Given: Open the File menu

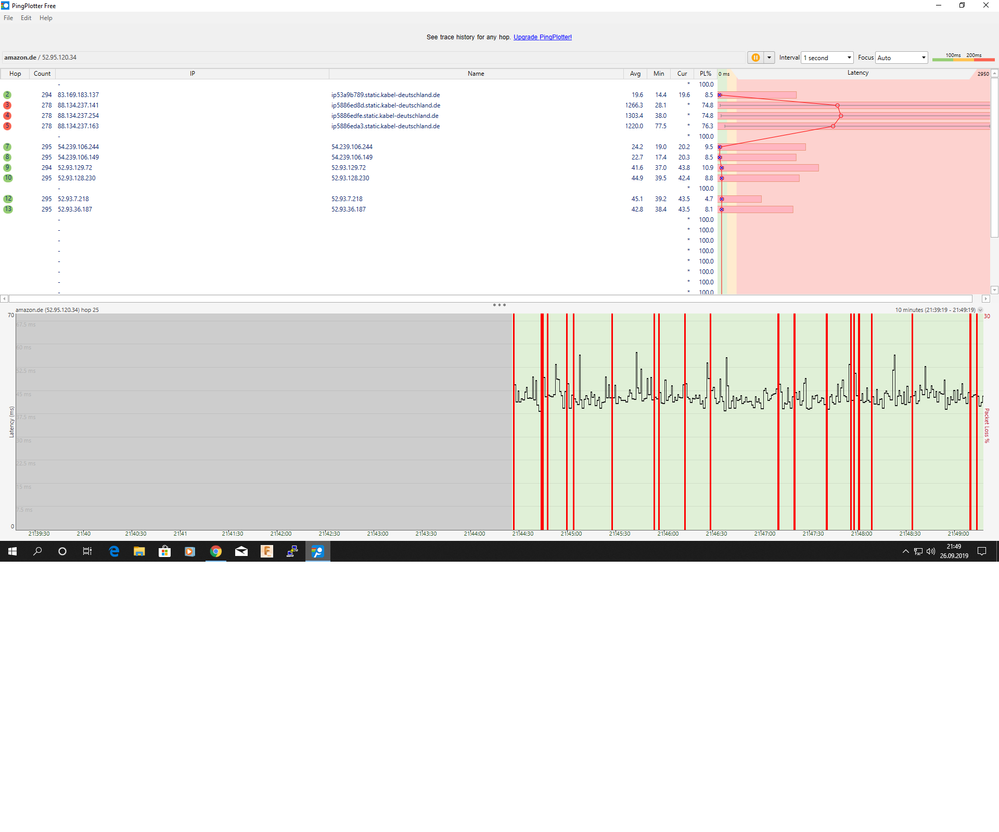Looking at the screenshot, I should 8,18.
